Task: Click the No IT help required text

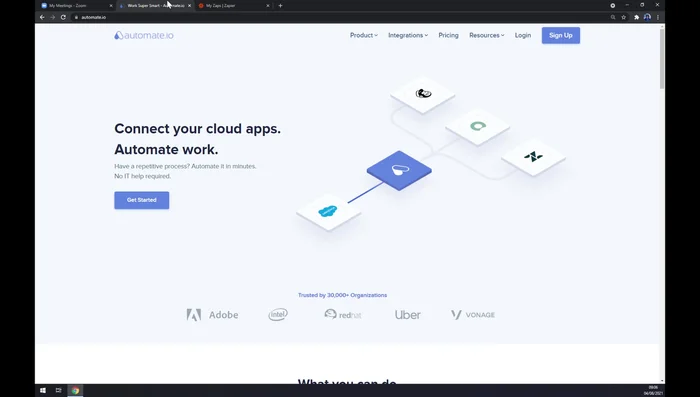Action: (142, 176)
